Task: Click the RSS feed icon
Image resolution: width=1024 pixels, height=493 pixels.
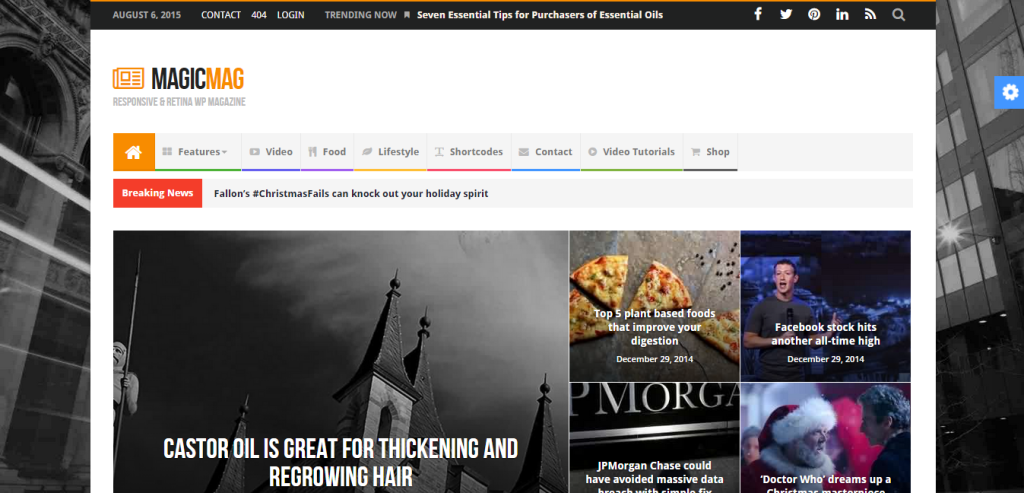Action: click(x=870, y=15)
